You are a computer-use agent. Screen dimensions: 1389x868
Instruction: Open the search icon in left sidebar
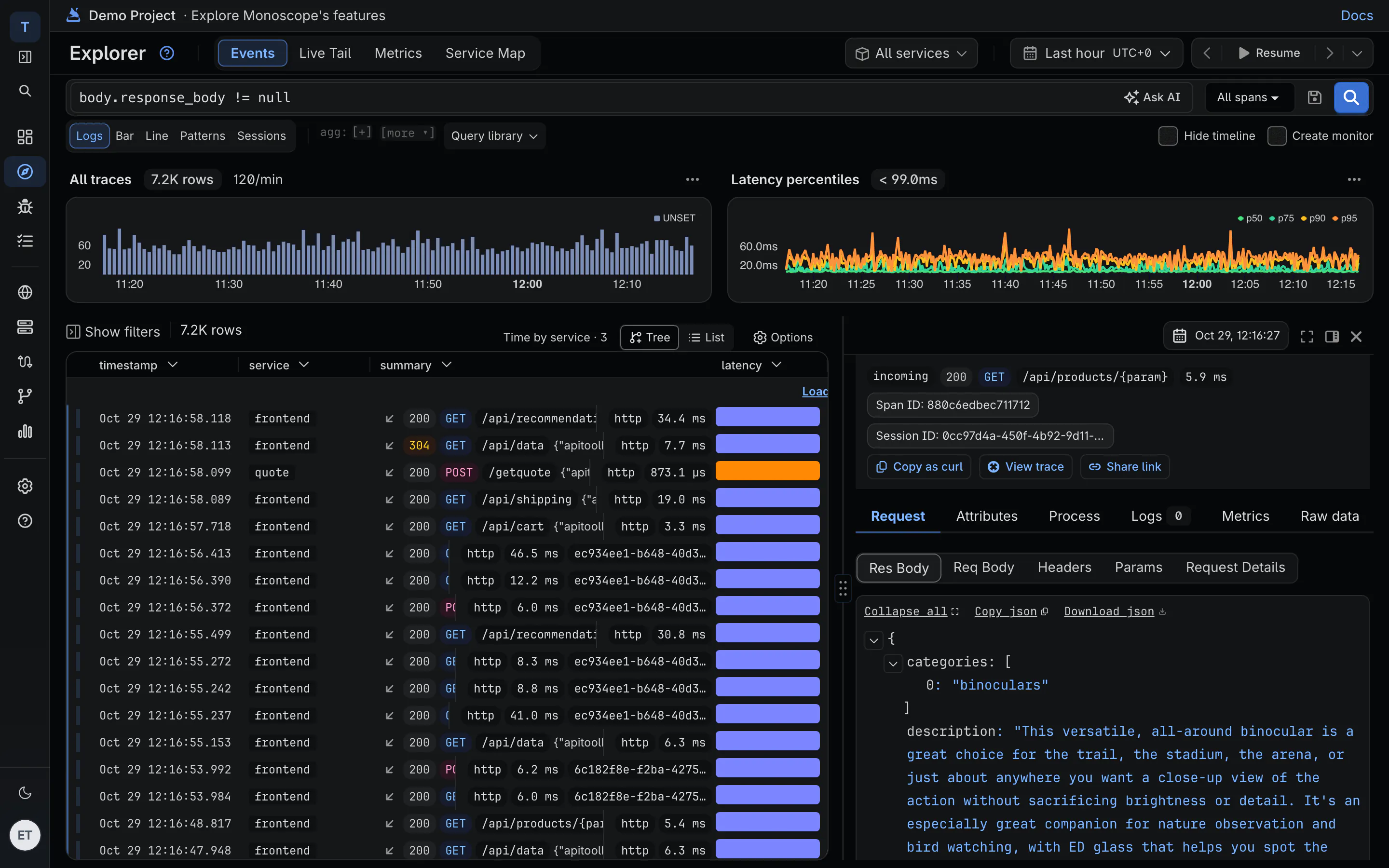[25, 91]
